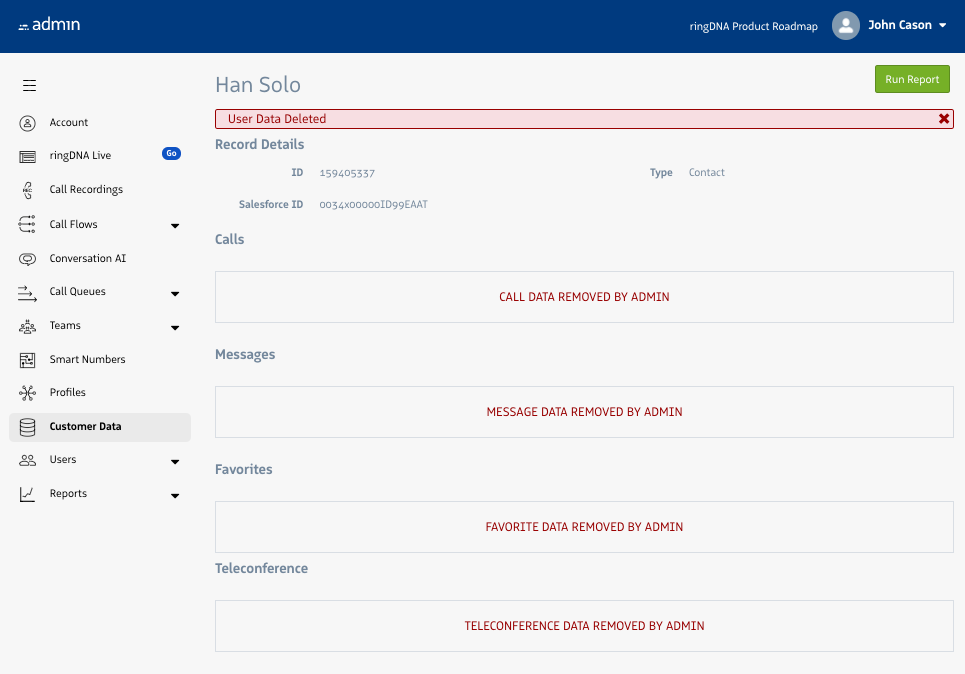Expand the Reports submenu arrow
965x674 pixels.
(x=175, y=496)
